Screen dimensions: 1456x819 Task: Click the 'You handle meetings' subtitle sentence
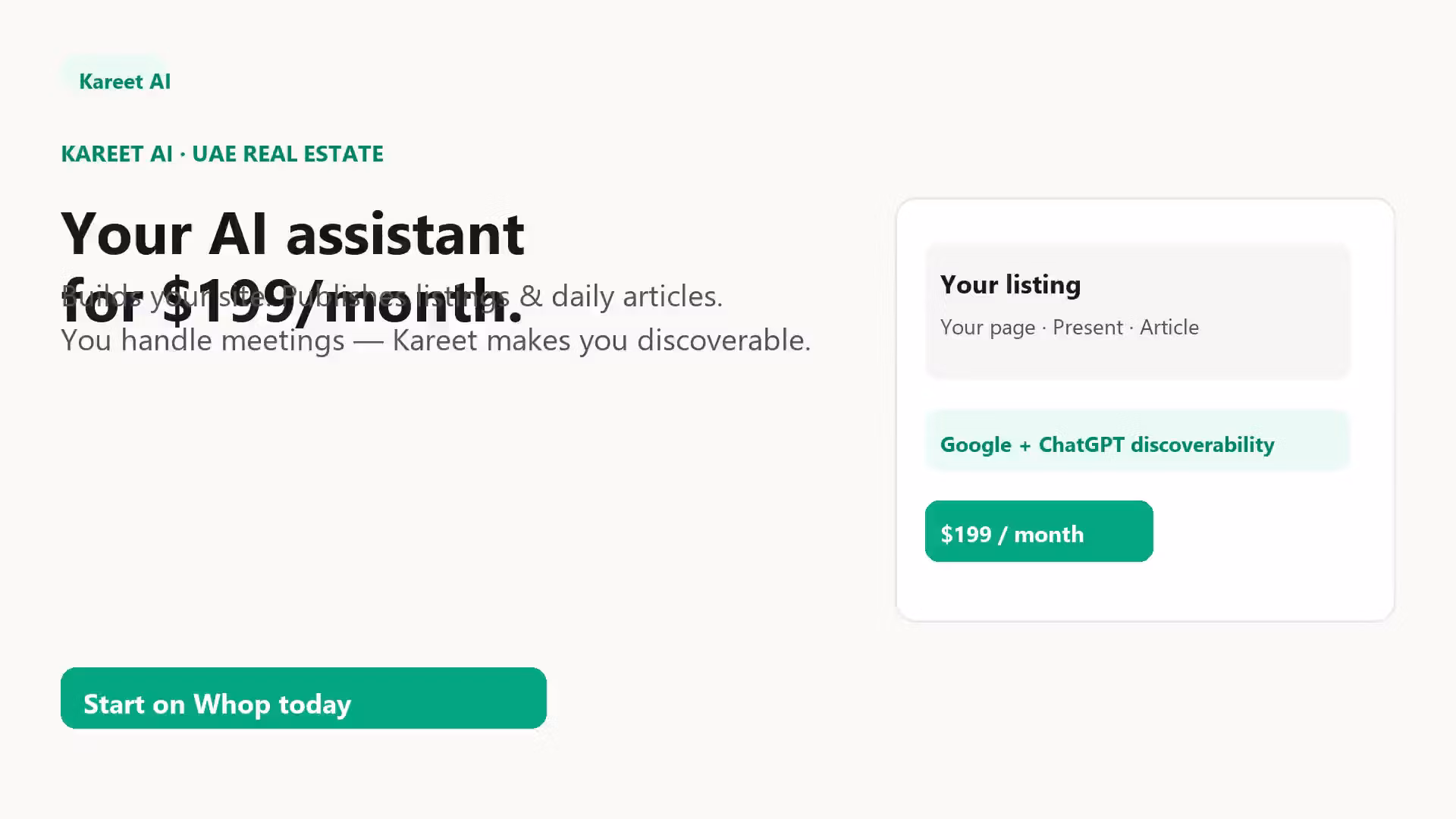click(436, 340)
